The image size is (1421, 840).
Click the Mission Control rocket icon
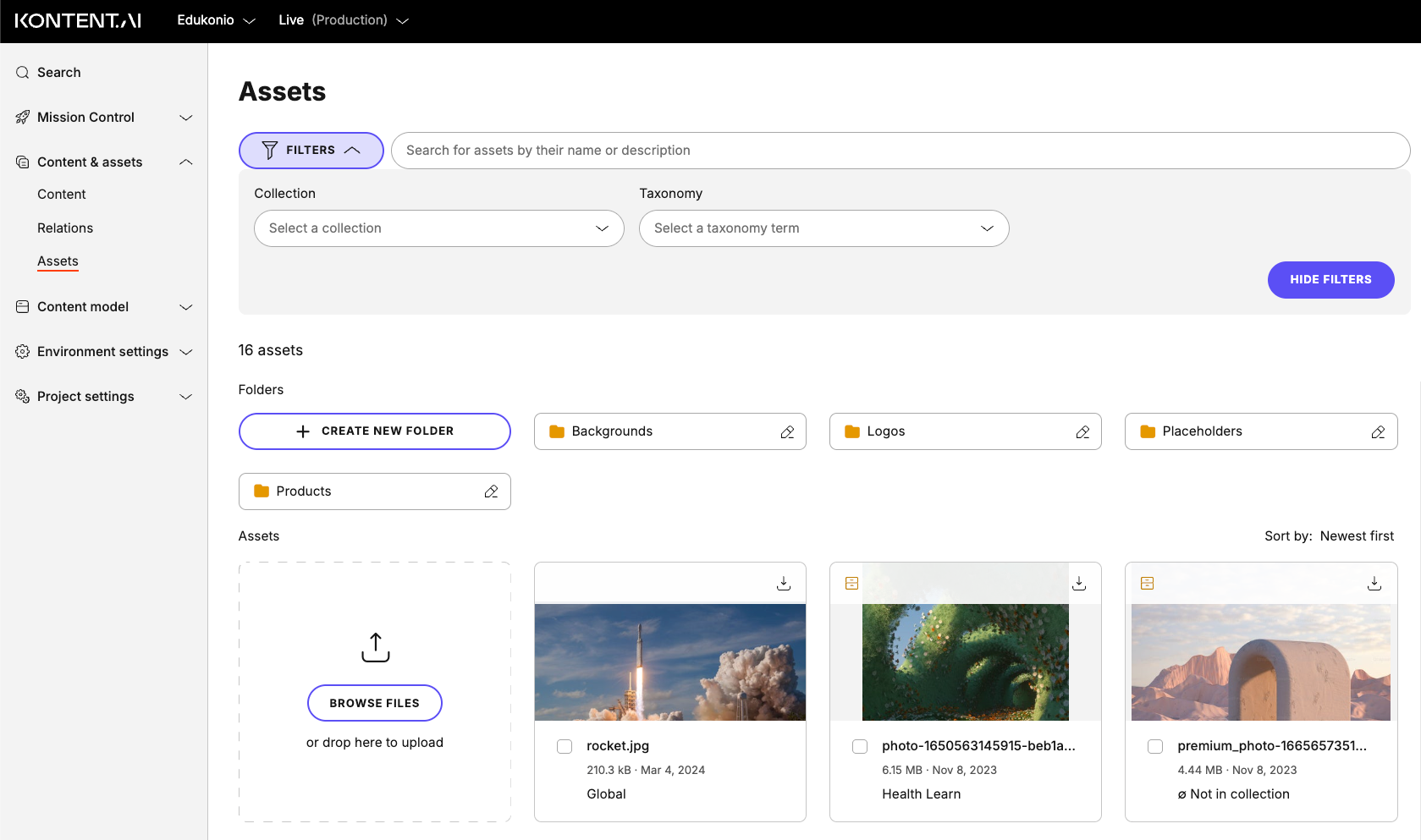22,117
